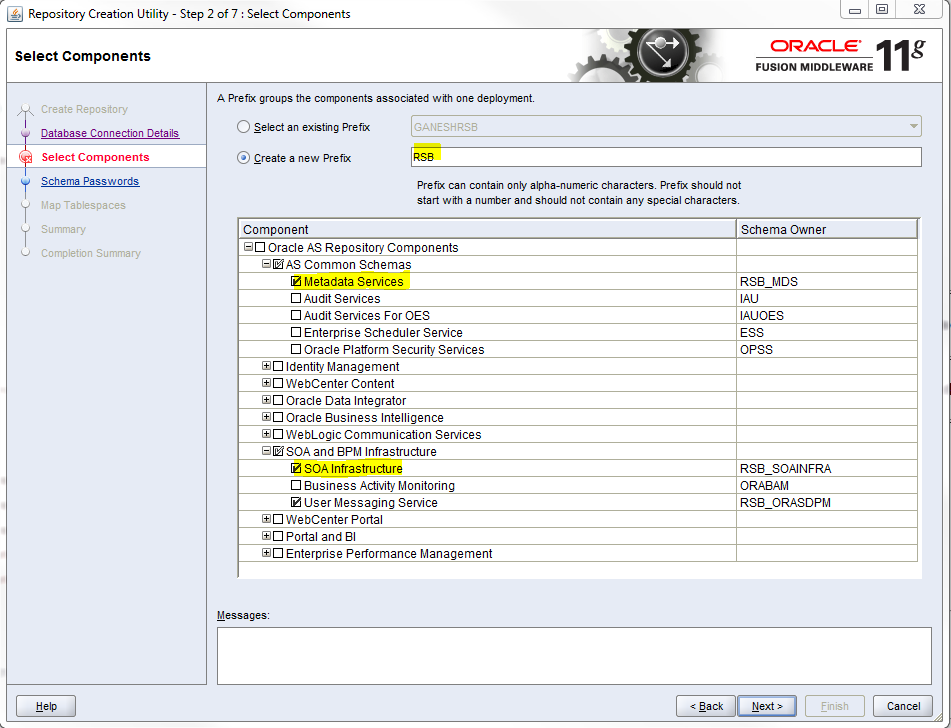951x728 pixels.
Task: Collapse SOA and BPM Infrastructure node
Action: tap(266, 451)
